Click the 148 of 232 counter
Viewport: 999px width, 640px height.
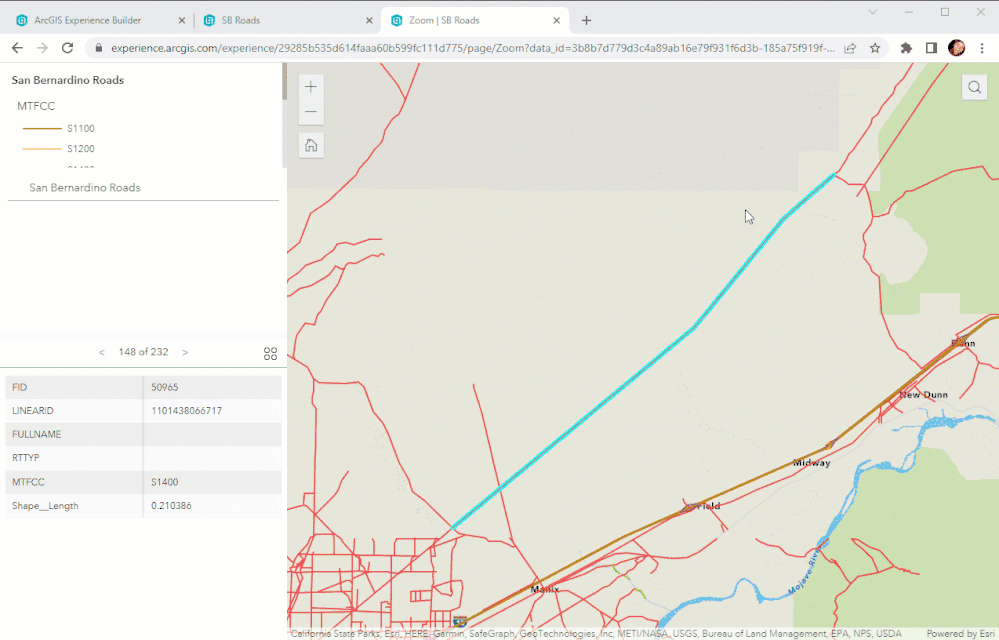point(143,352)
